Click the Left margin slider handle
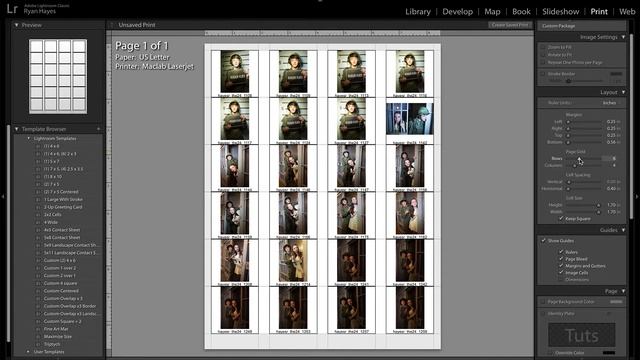 pyautogui.click(x=568, y=122)
